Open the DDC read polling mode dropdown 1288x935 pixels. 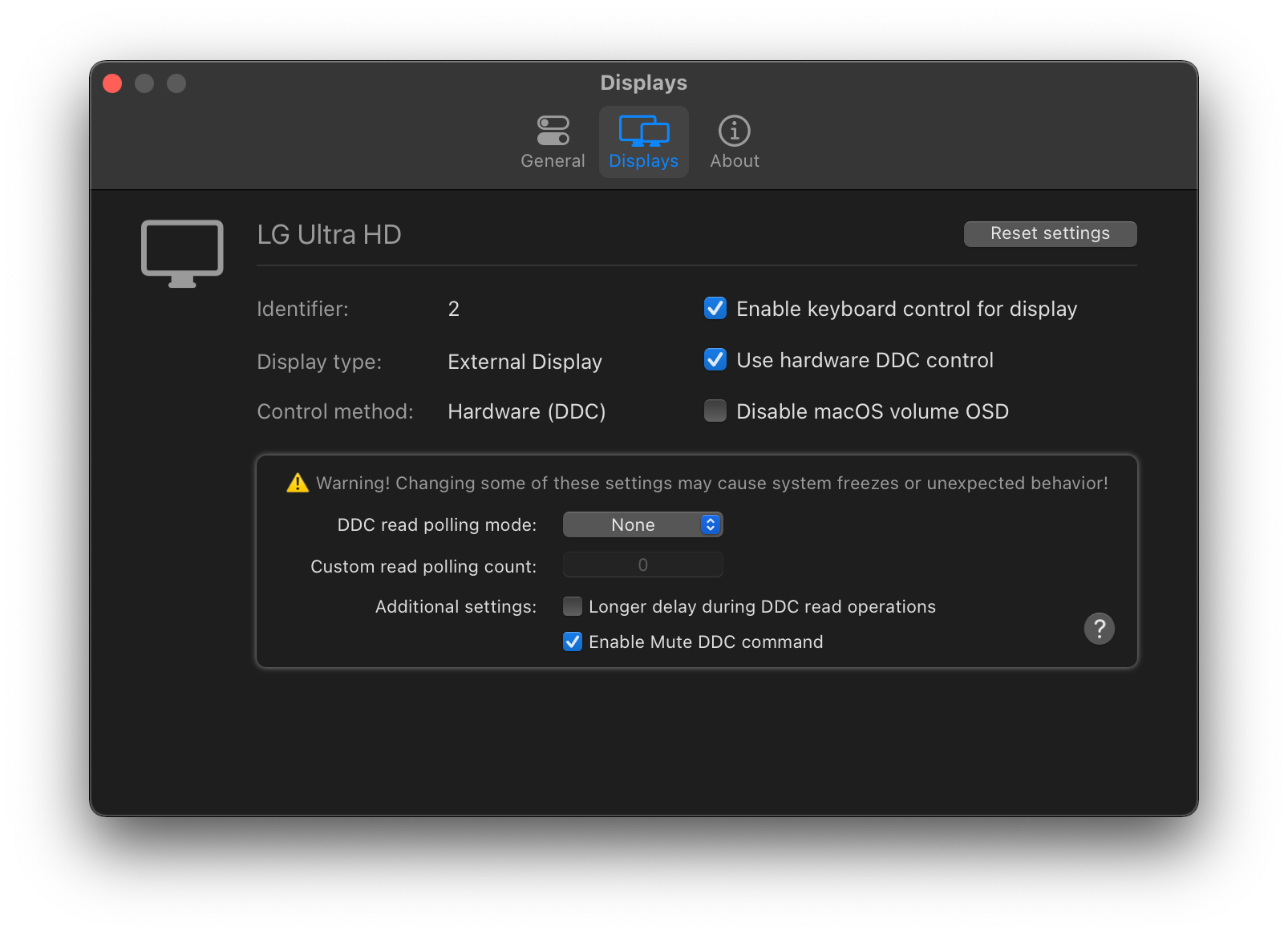click(x=642, y=524)
